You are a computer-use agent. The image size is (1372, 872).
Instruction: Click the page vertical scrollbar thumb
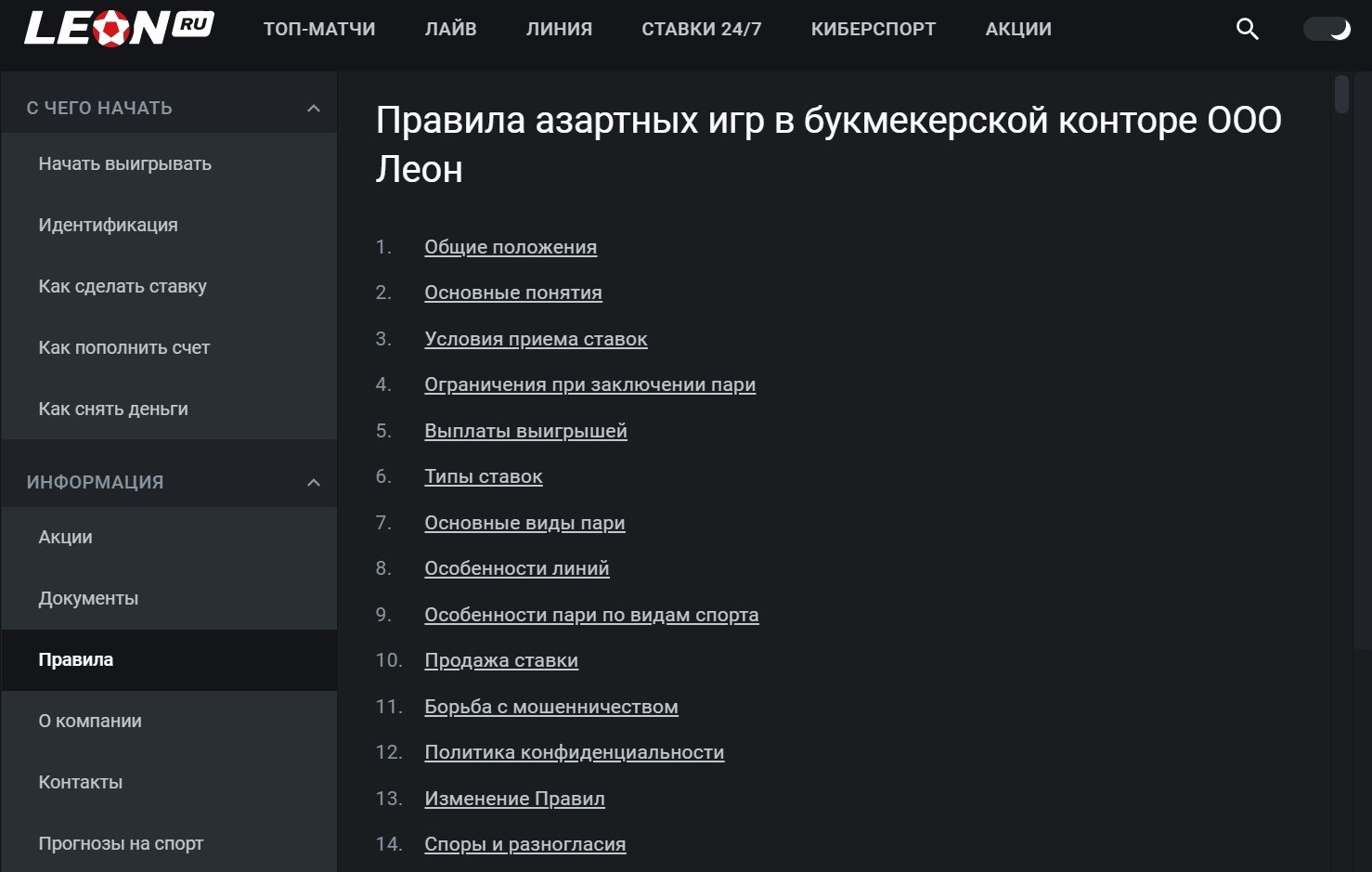(x=1341, y=95)
